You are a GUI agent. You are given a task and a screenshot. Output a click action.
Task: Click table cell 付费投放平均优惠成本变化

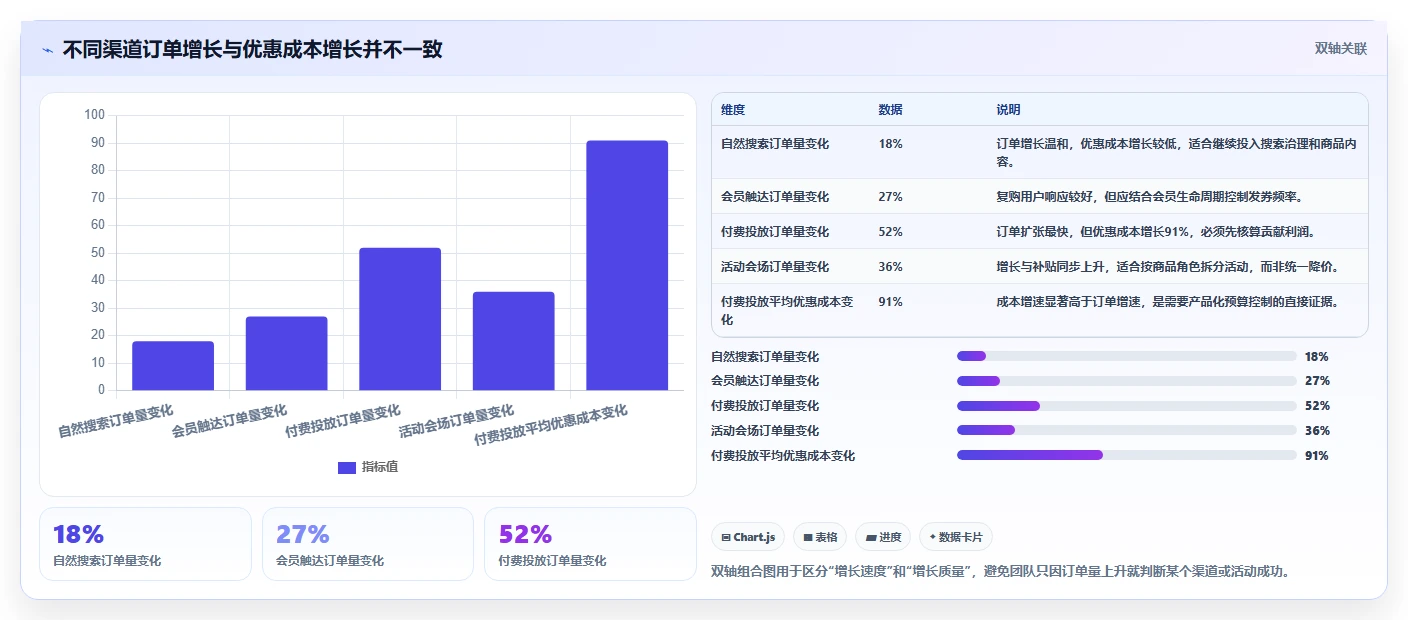(787, 311)
